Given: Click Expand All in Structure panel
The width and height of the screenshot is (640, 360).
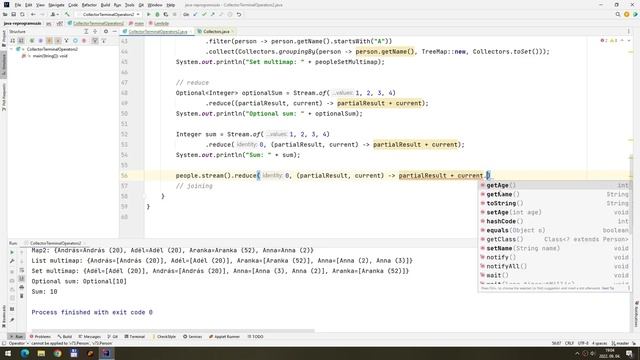Looking at the screenshot, I should click(86, 31).
